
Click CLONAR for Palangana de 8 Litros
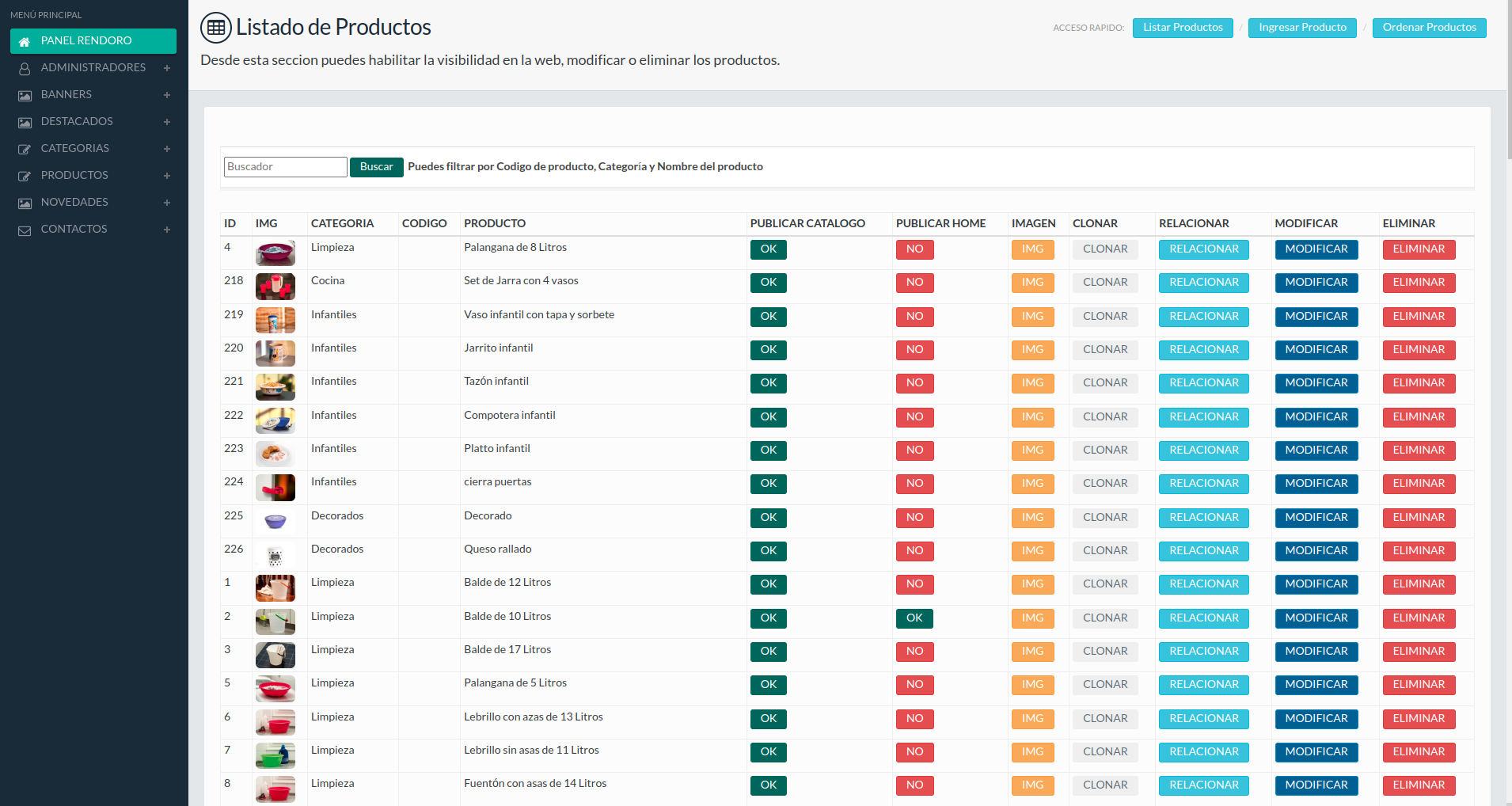(x=1105, y=249)
